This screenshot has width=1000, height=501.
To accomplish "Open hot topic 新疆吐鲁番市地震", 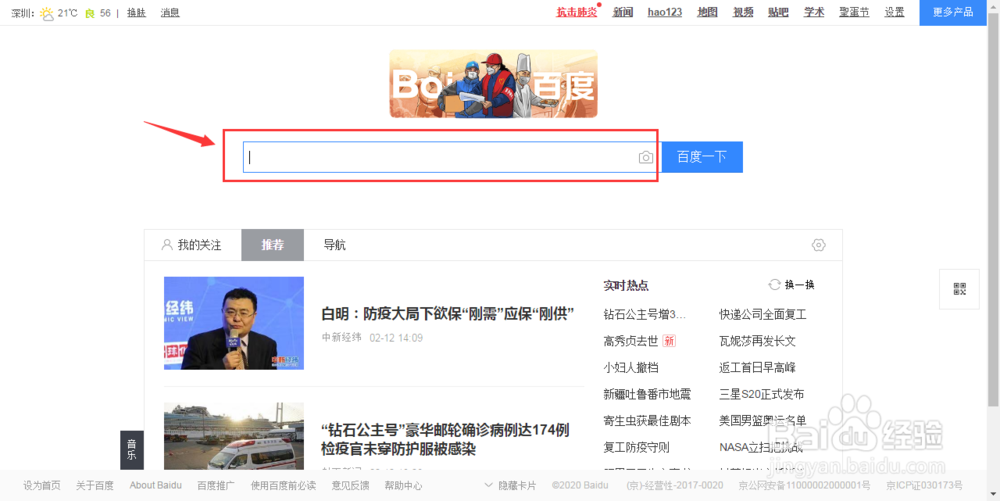I will tap(647, 395).
